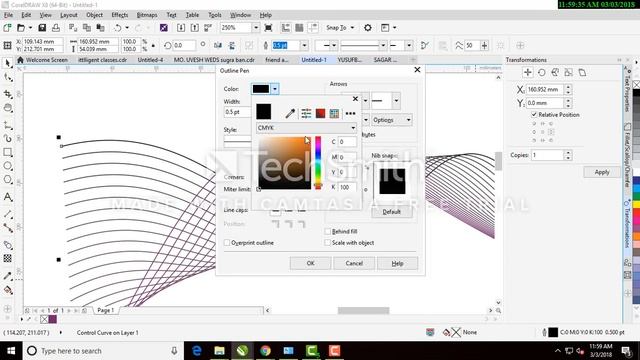Image resolution: width=640 pixels, height=360 pixels.
Task: Close the color picker popup
Action: tap(355, 98)
